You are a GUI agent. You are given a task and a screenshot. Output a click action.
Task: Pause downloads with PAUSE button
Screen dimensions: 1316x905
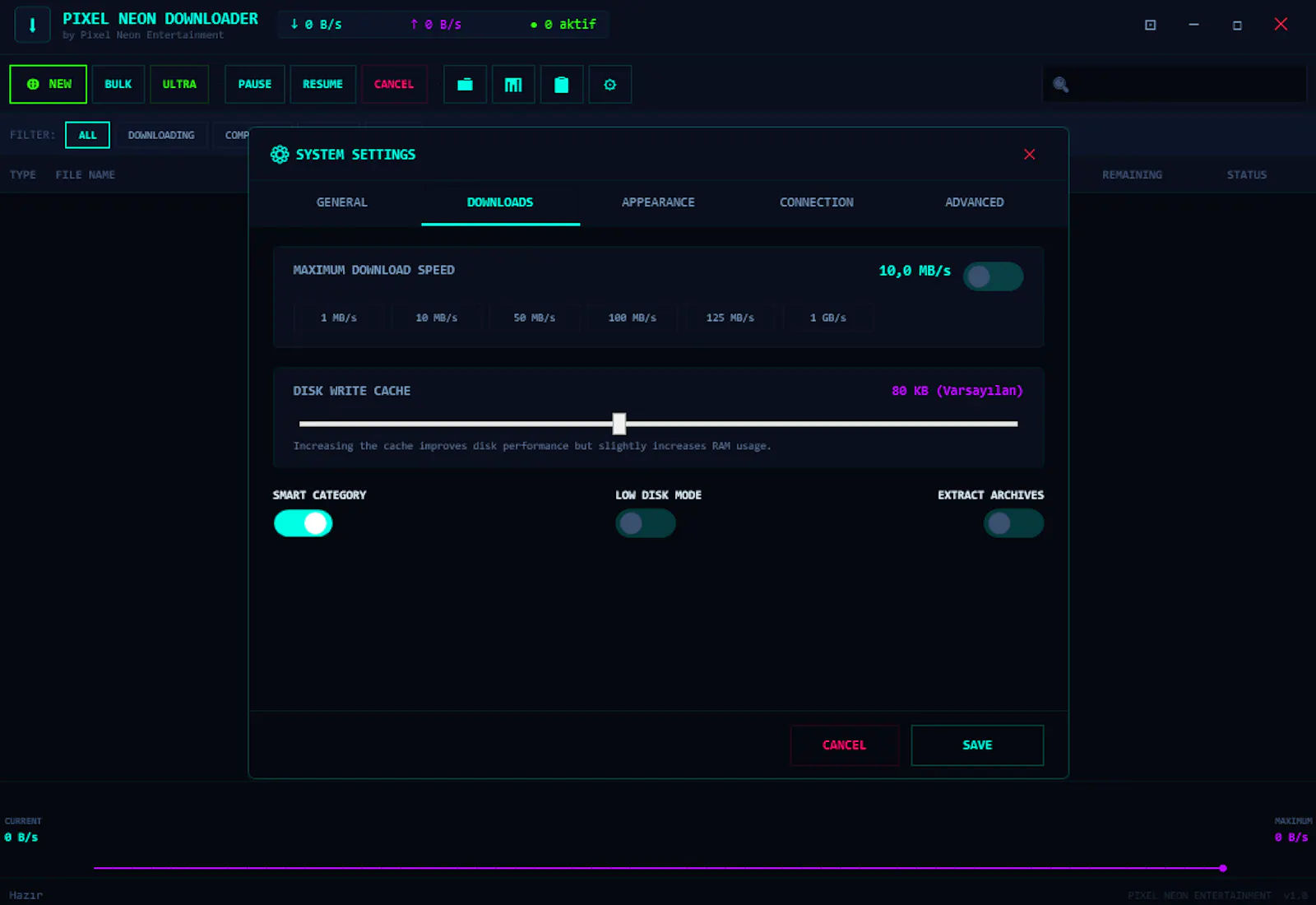tap(255, 85)
